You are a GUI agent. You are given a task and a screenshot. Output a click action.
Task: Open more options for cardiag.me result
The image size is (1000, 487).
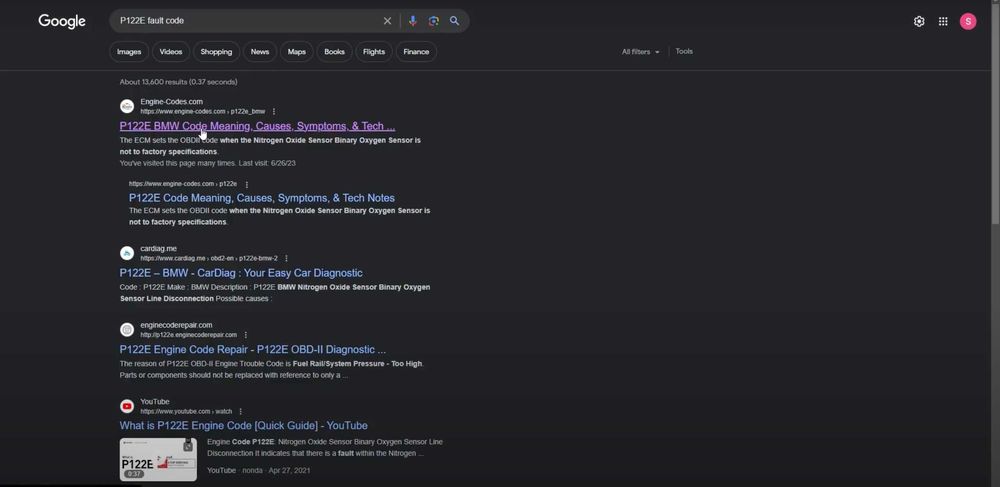286,258
